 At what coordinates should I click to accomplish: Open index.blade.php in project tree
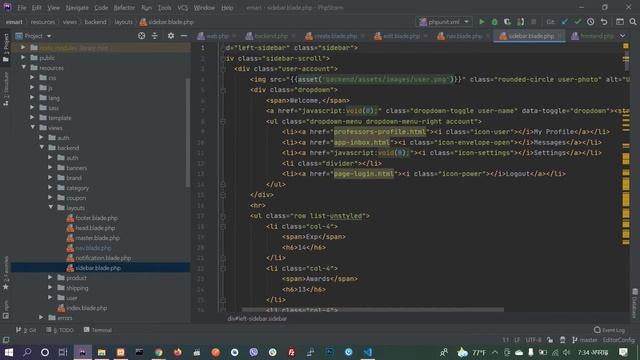(x=87, y=308)
